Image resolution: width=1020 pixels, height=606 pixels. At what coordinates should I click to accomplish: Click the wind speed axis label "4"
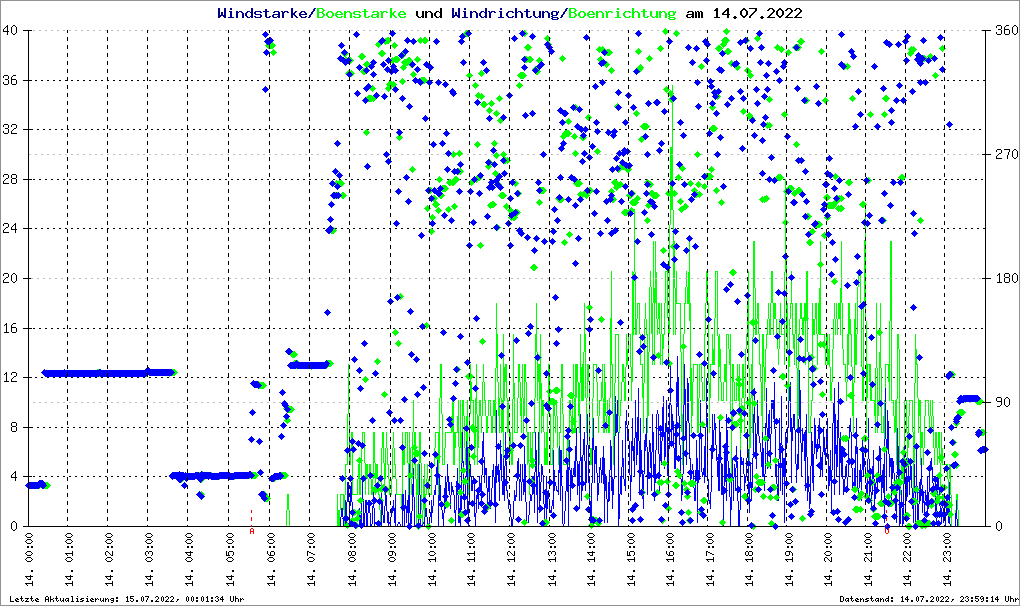[14, 477]
